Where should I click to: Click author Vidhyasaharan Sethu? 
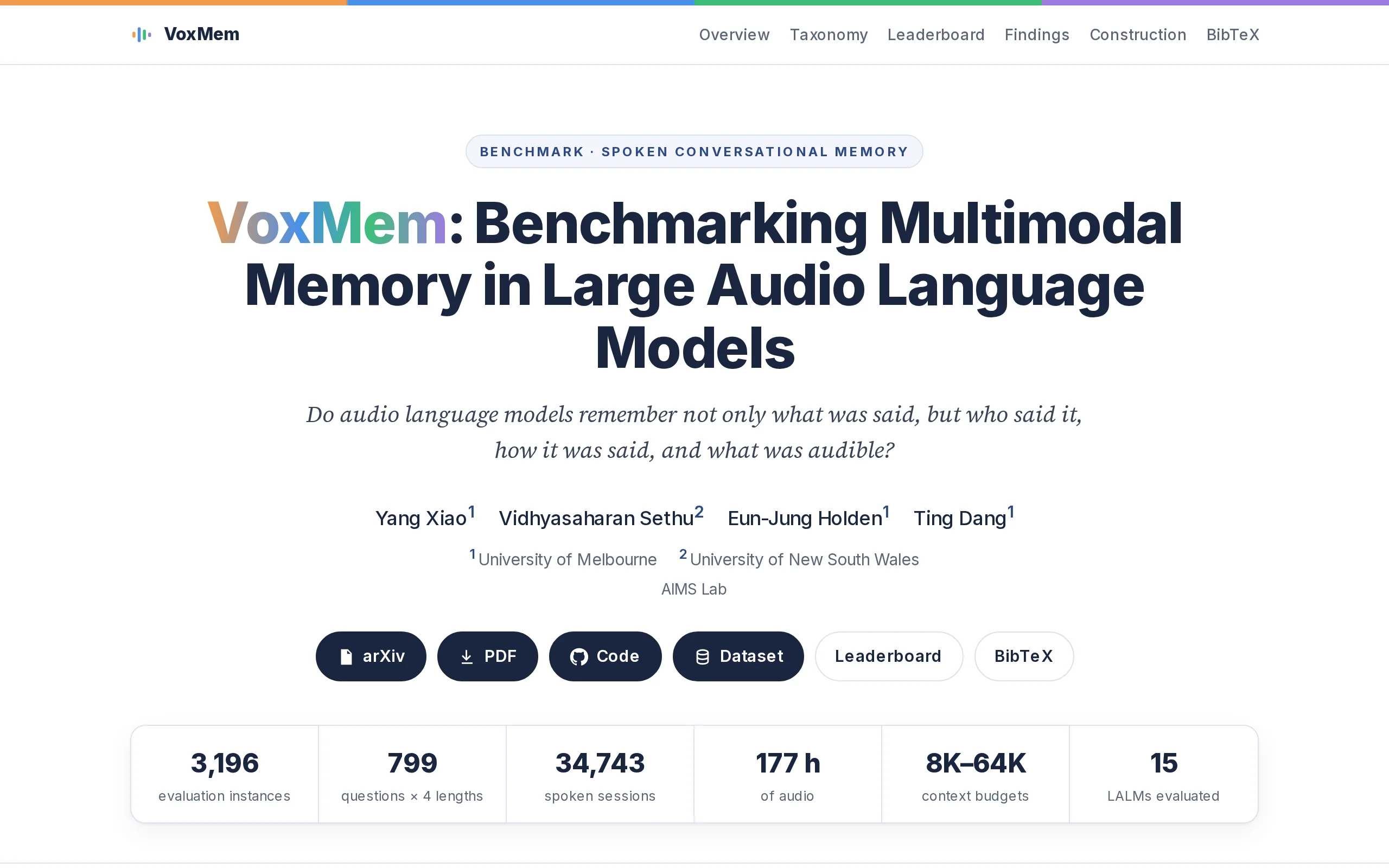point(596,519)
